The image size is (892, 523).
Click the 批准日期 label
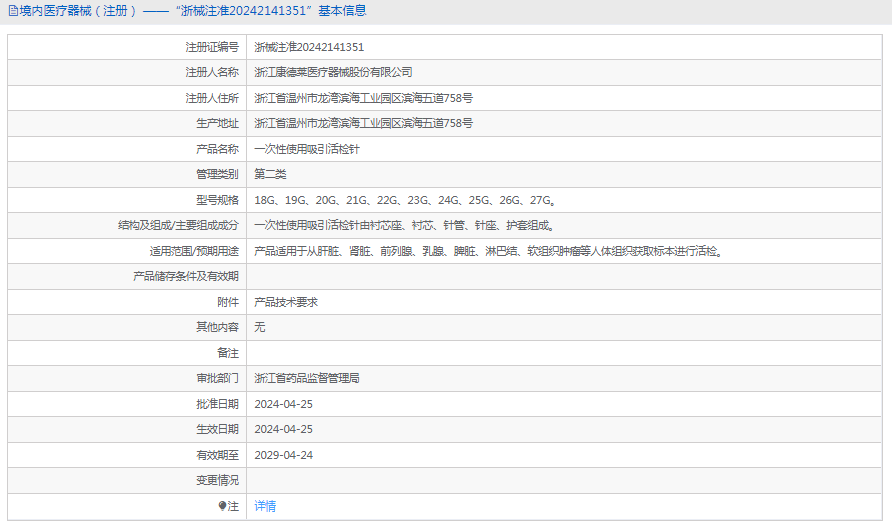click(x=217, y=404)
